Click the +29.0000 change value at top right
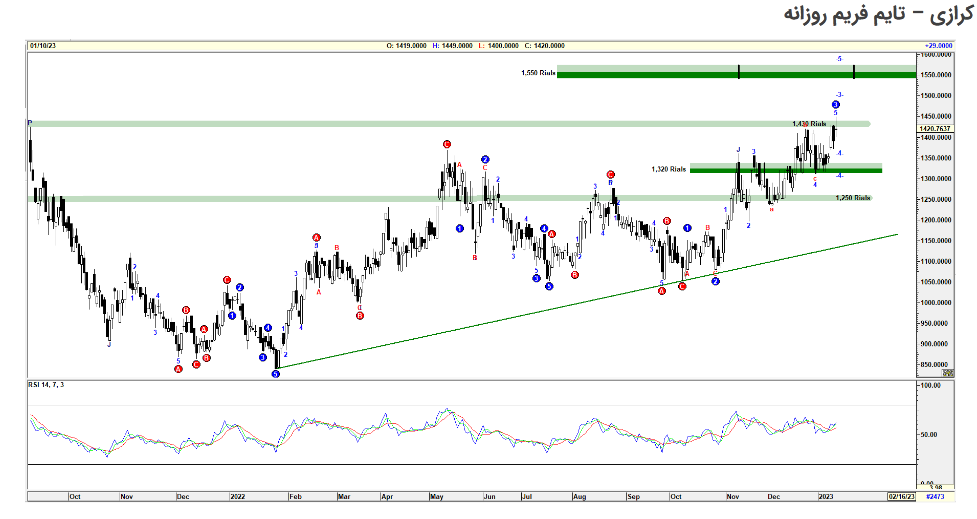 pyautogui.click(x=937, y=45)
